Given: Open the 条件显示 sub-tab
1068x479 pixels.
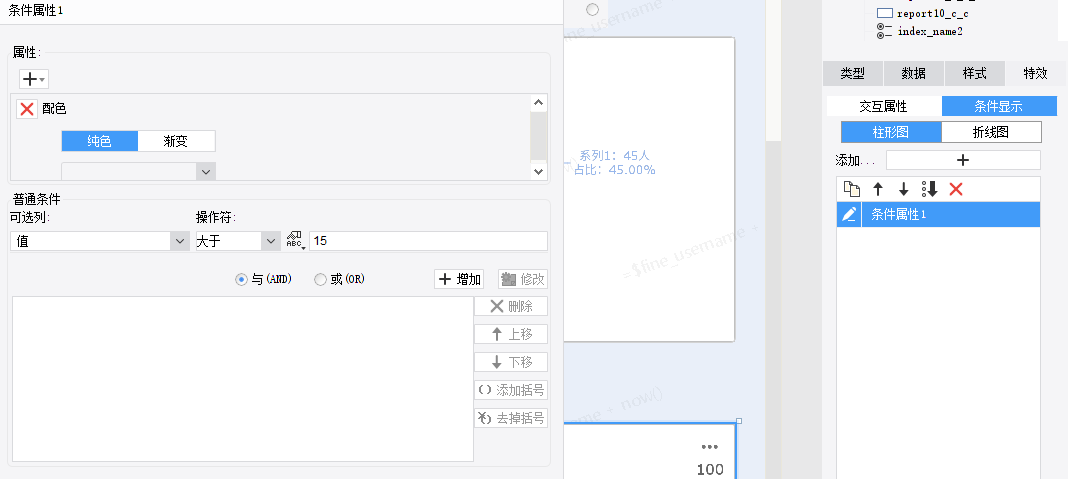Looking at the screenshot, I should 999,106.
